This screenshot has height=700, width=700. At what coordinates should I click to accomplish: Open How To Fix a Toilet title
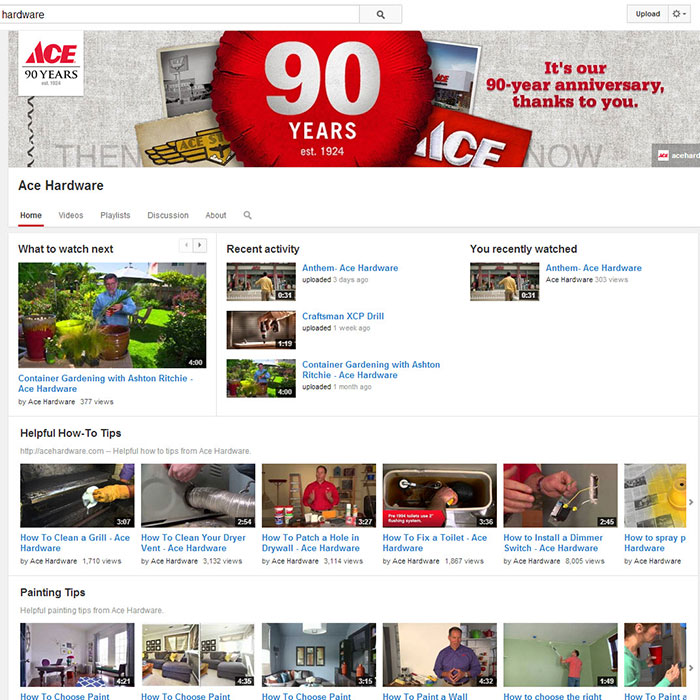tap(435, 543)
